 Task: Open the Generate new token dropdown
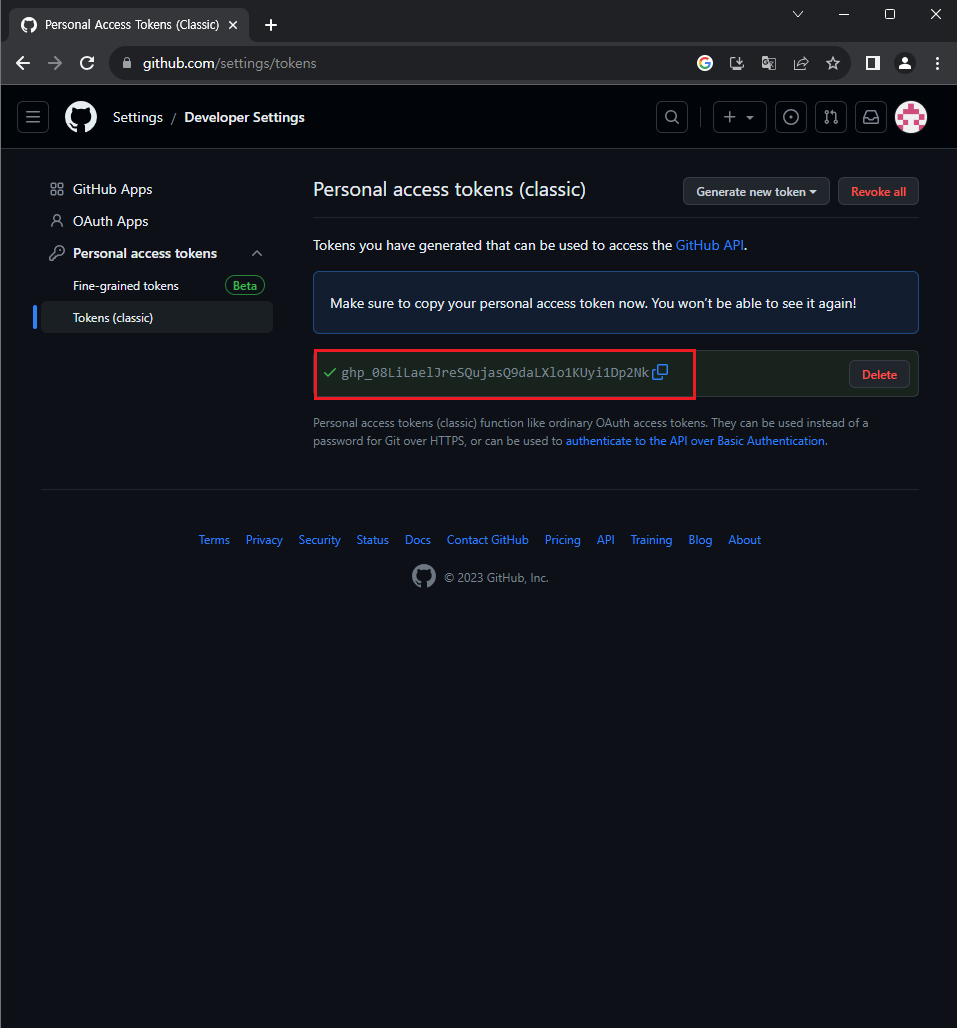(x=756, y=191)
